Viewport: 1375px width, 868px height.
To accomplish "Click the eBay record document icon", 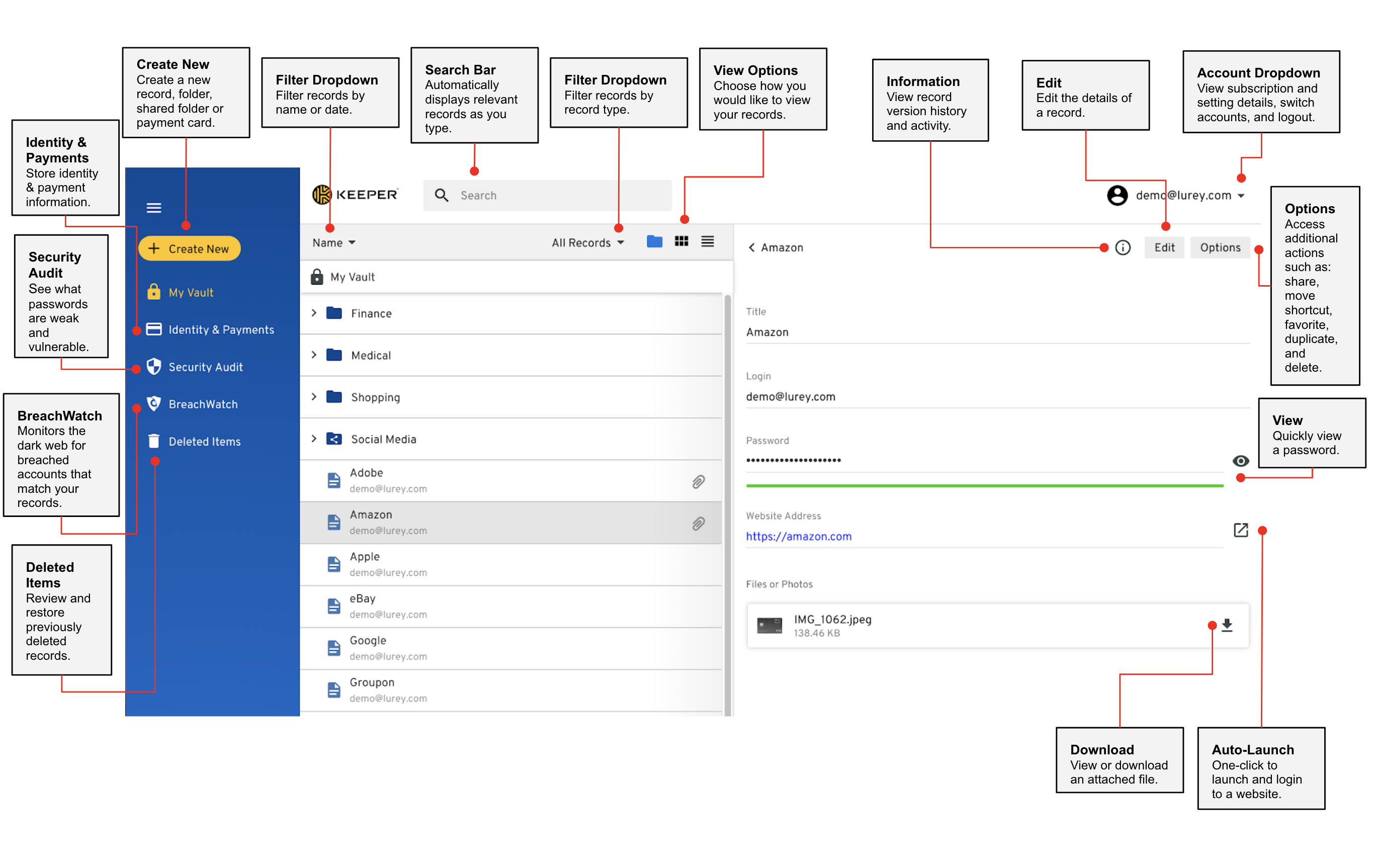I will point(334,606).
